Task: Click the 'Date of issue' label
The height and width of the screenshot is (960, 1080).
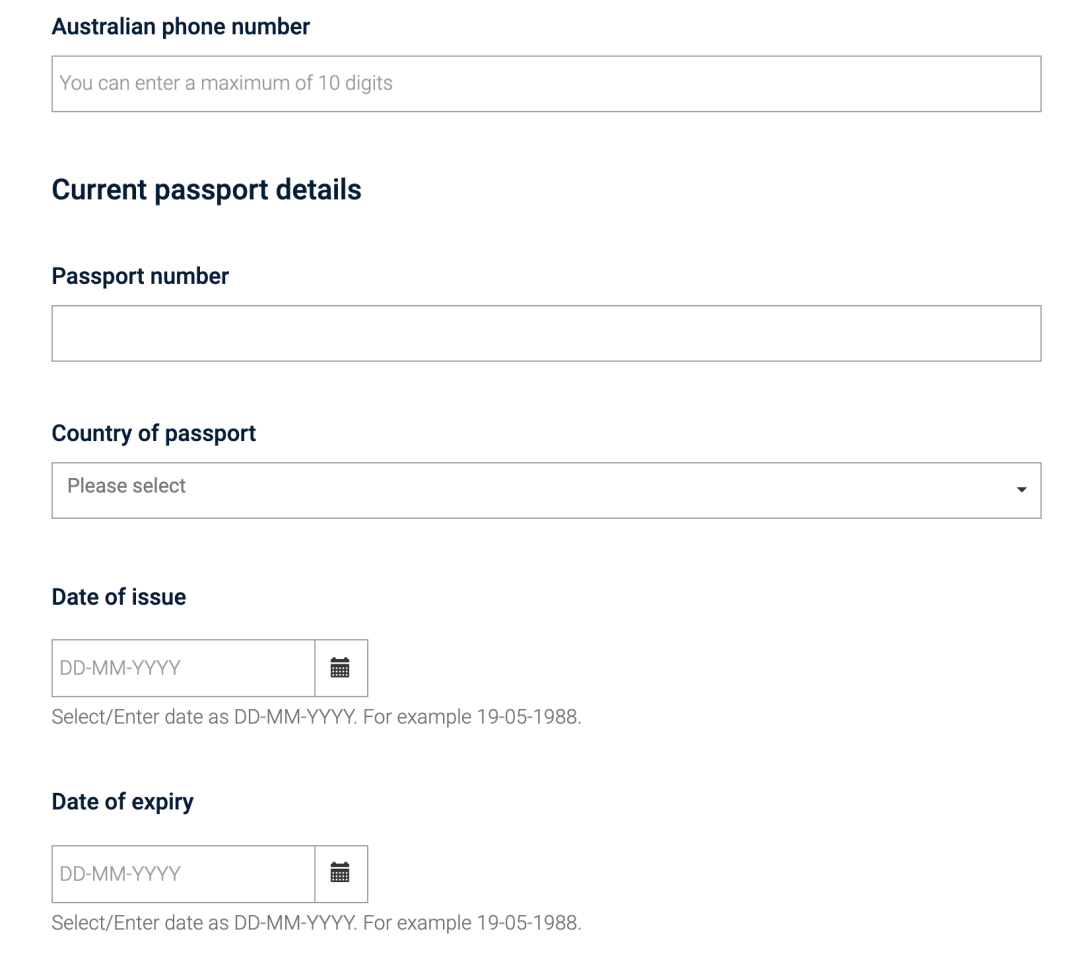Action: click(118, 597)
